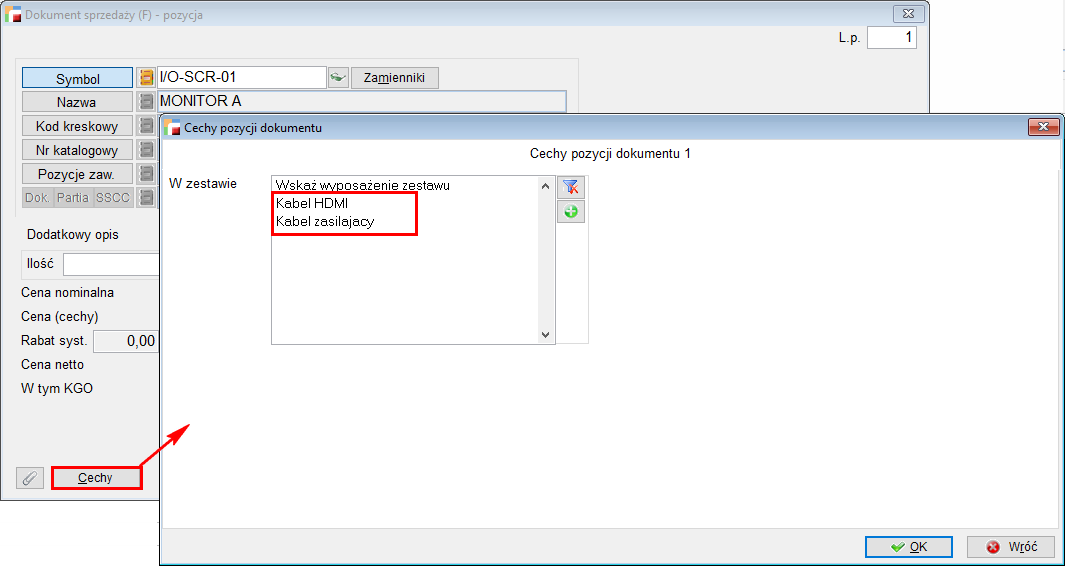Click the list icon beside Kod kreskowy
This screenshot has height=566, width=1065.
145,126
